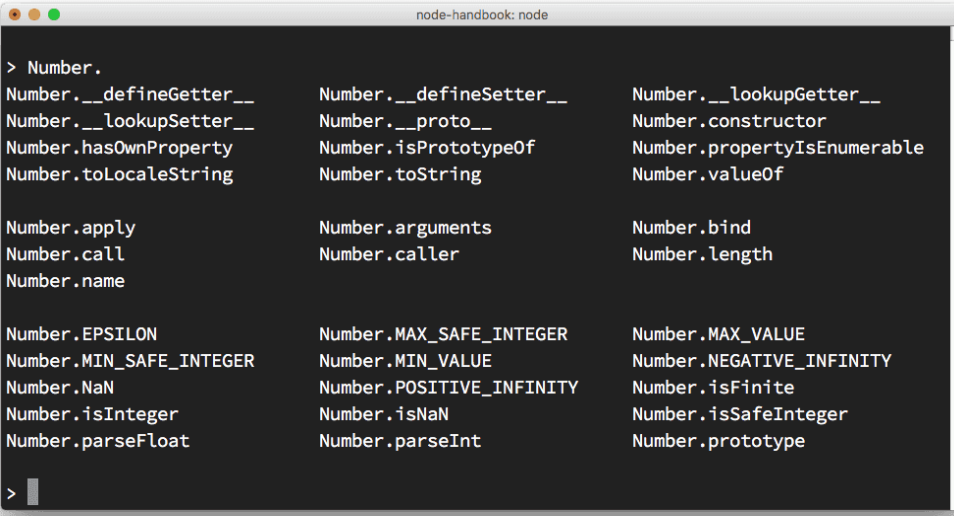Click the Number.parseFloat entry
This screenshot has width=954, height=516.
98,441
